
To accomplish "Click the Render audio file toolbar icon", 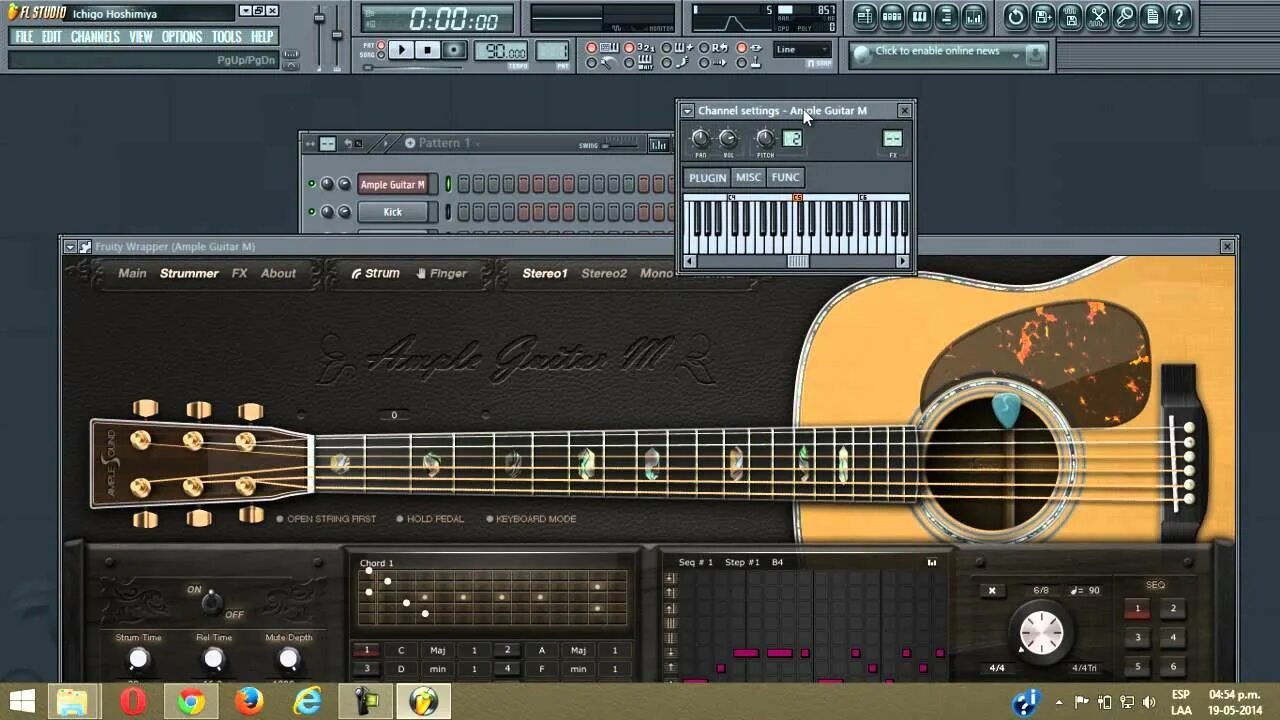I will pyautogui.click(x=1071, y=17).
